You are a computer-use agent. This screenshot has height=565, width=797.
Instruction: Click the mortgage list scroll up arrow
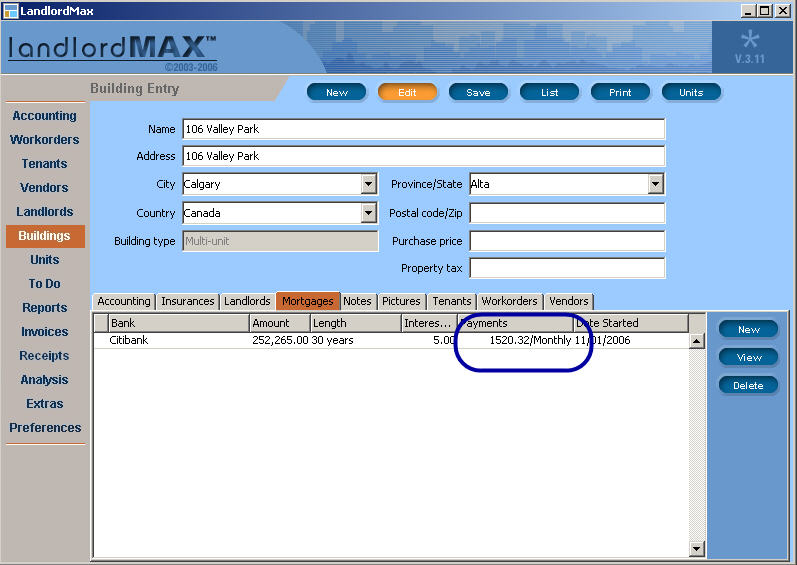pos(697,341)
